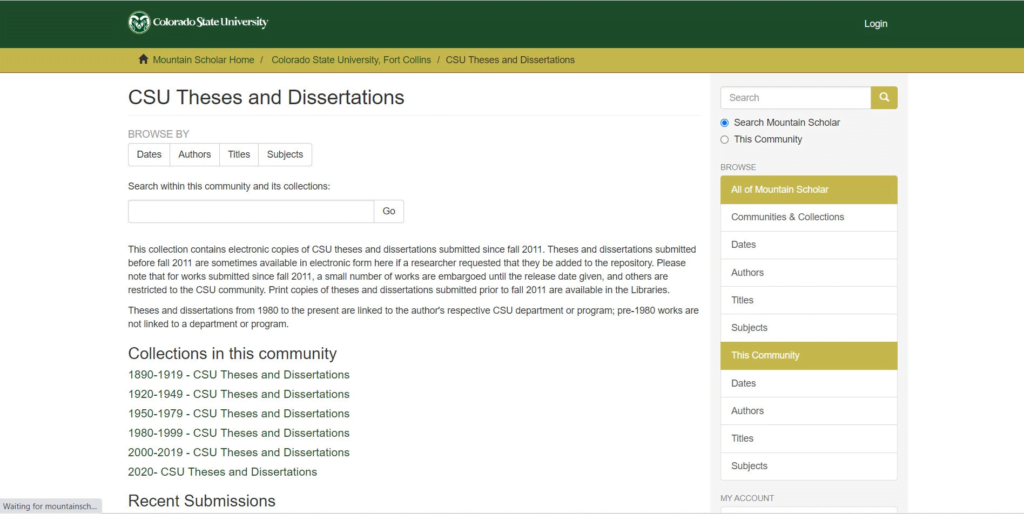The width and height of the screenshot is (1024, 514).
Task: Focus the community search text field
Action: (x=251, y=212)
